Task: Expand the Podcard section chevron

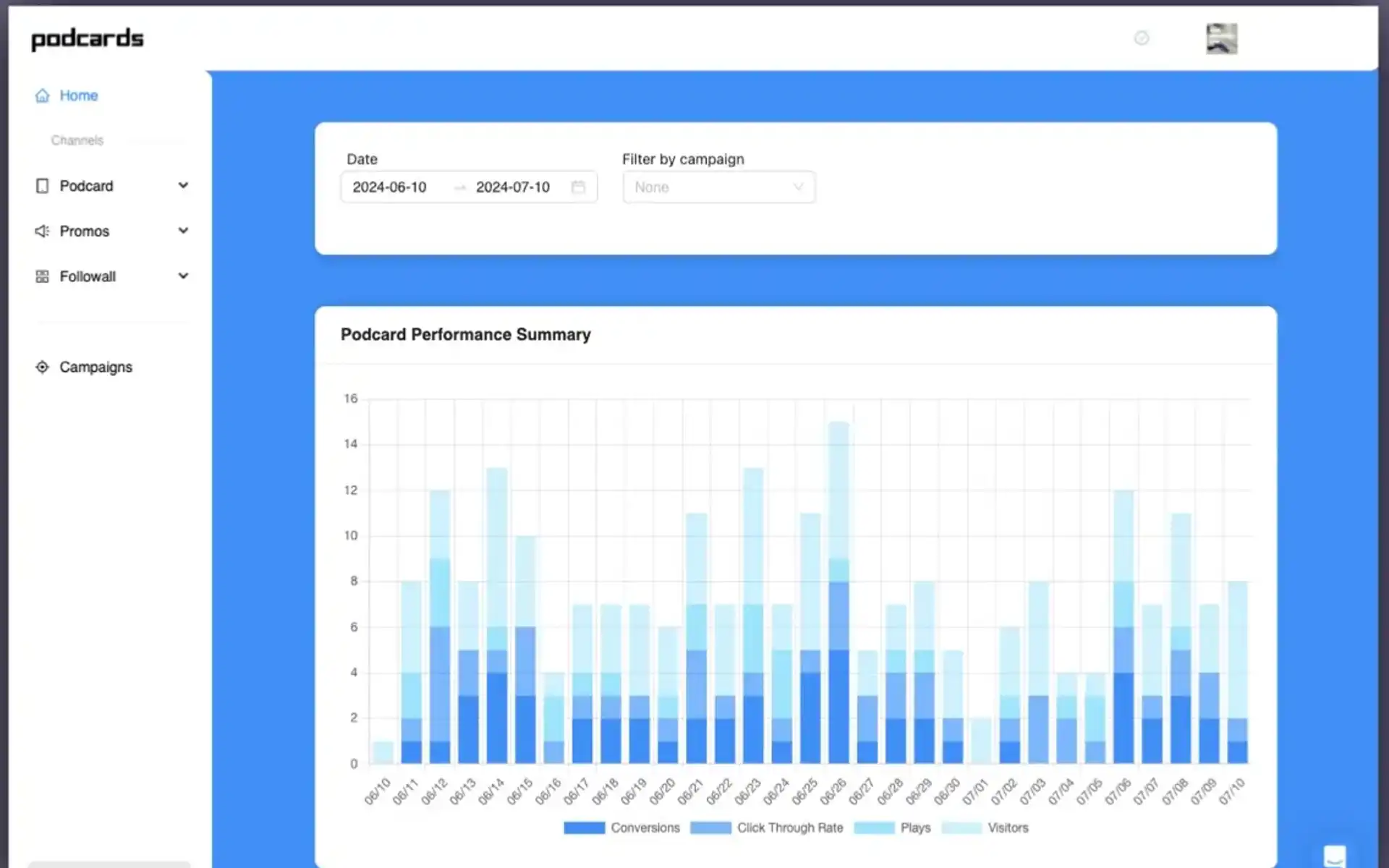Action: (x=183, y=186)
